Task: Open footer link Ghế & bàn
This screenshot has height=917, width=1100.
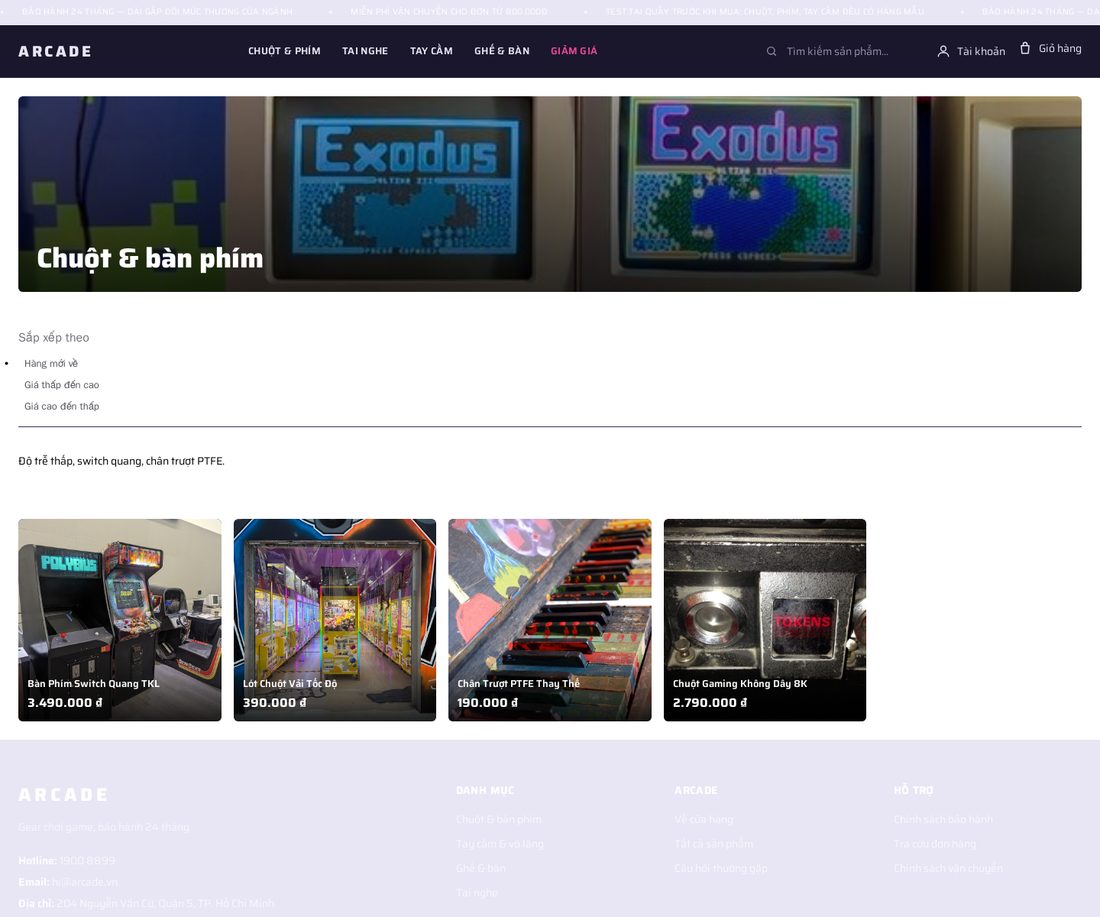Action: pyautogui.click(x=481, y=869)
